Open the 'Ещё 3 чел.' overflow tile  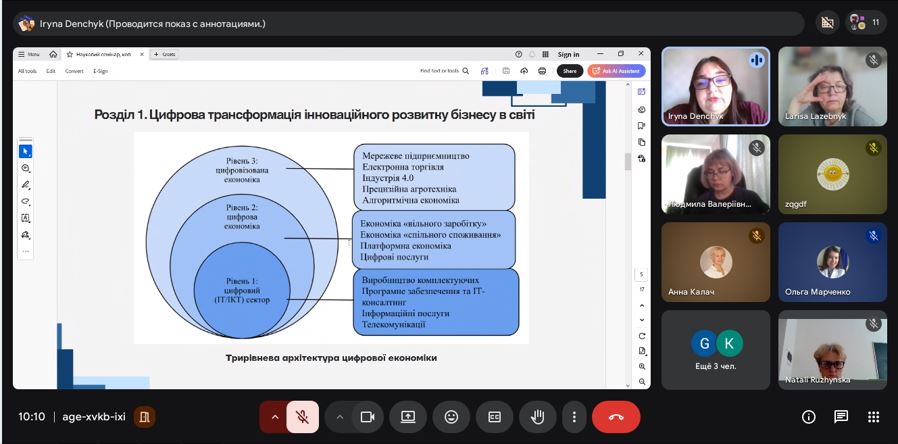click(x=716, y=349)
